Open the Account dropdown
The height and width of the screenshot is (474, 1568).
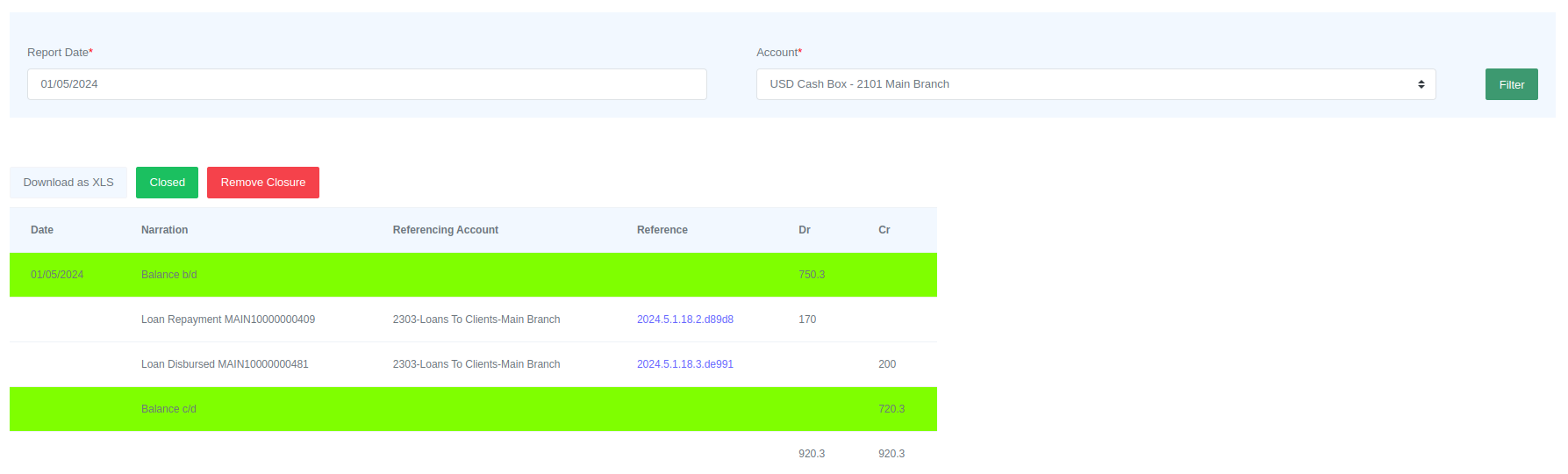pyautogui.click(x=1095, y=84)
